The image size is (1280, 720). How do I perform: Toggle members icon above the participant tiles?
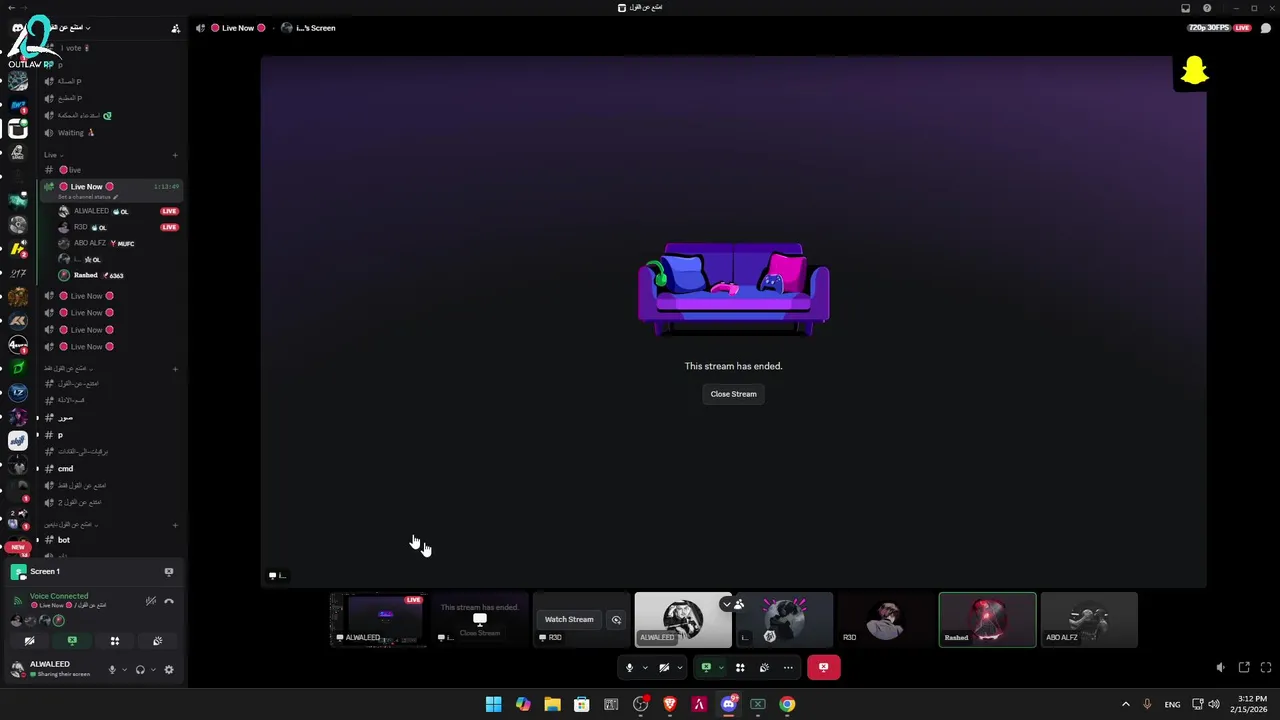739,604
